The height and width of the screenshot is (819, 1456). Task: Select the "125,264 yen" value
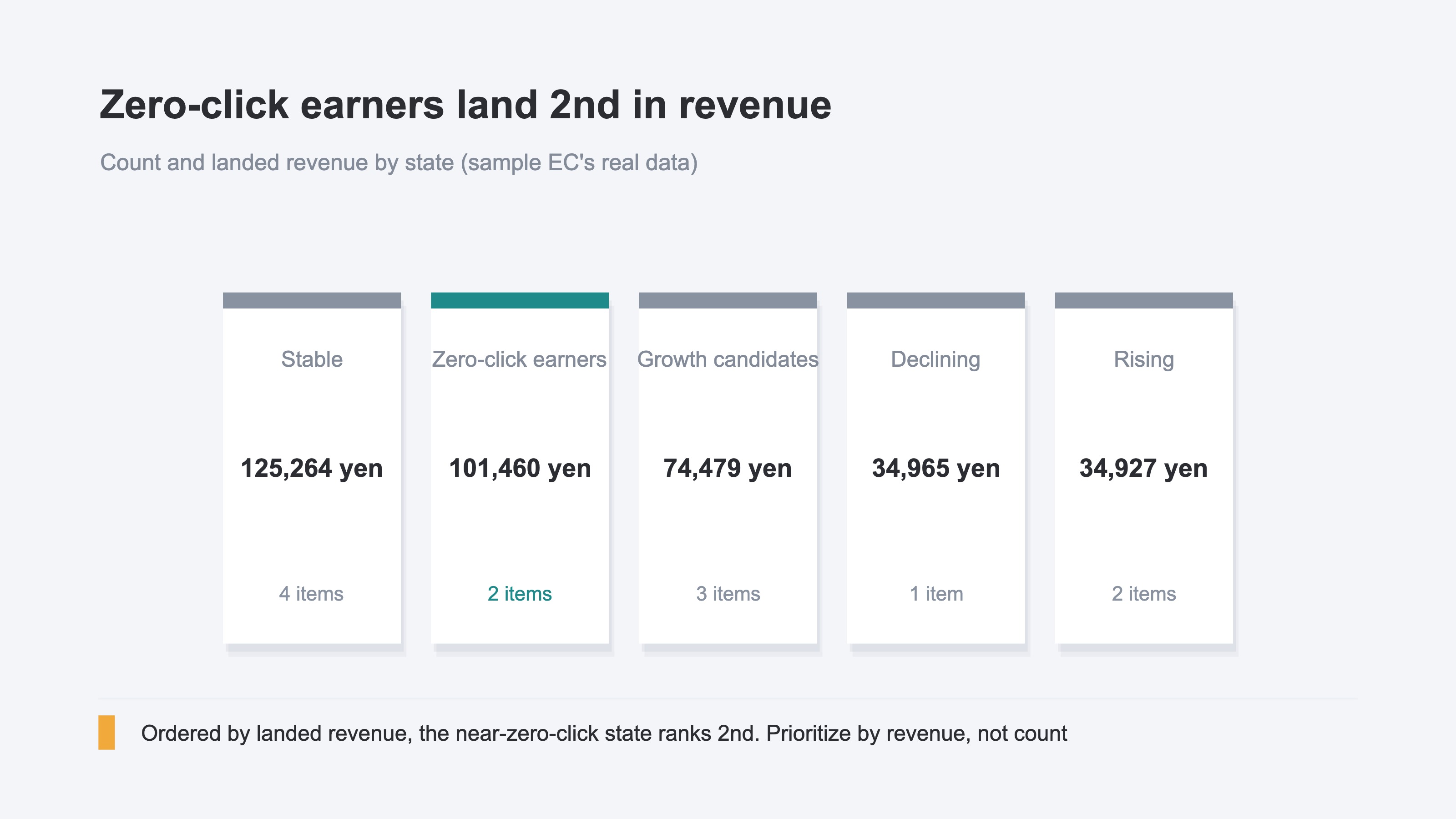click(x=312, y=468)
